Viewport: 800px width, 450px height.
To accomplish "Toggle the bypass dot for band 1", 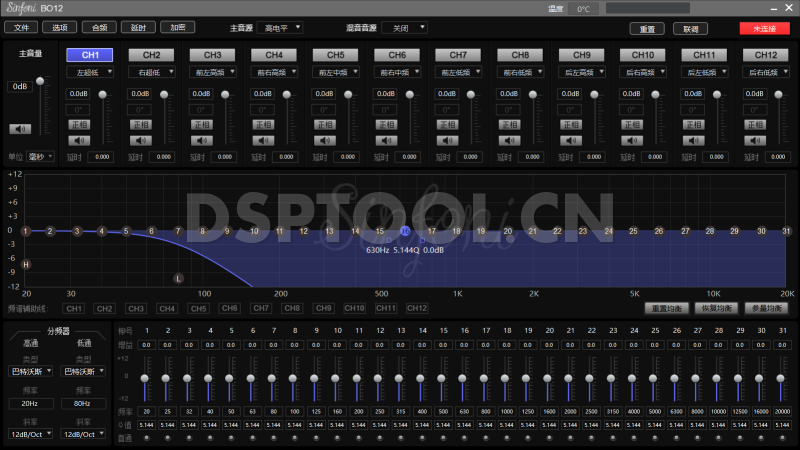I will [x=146, y=438].
